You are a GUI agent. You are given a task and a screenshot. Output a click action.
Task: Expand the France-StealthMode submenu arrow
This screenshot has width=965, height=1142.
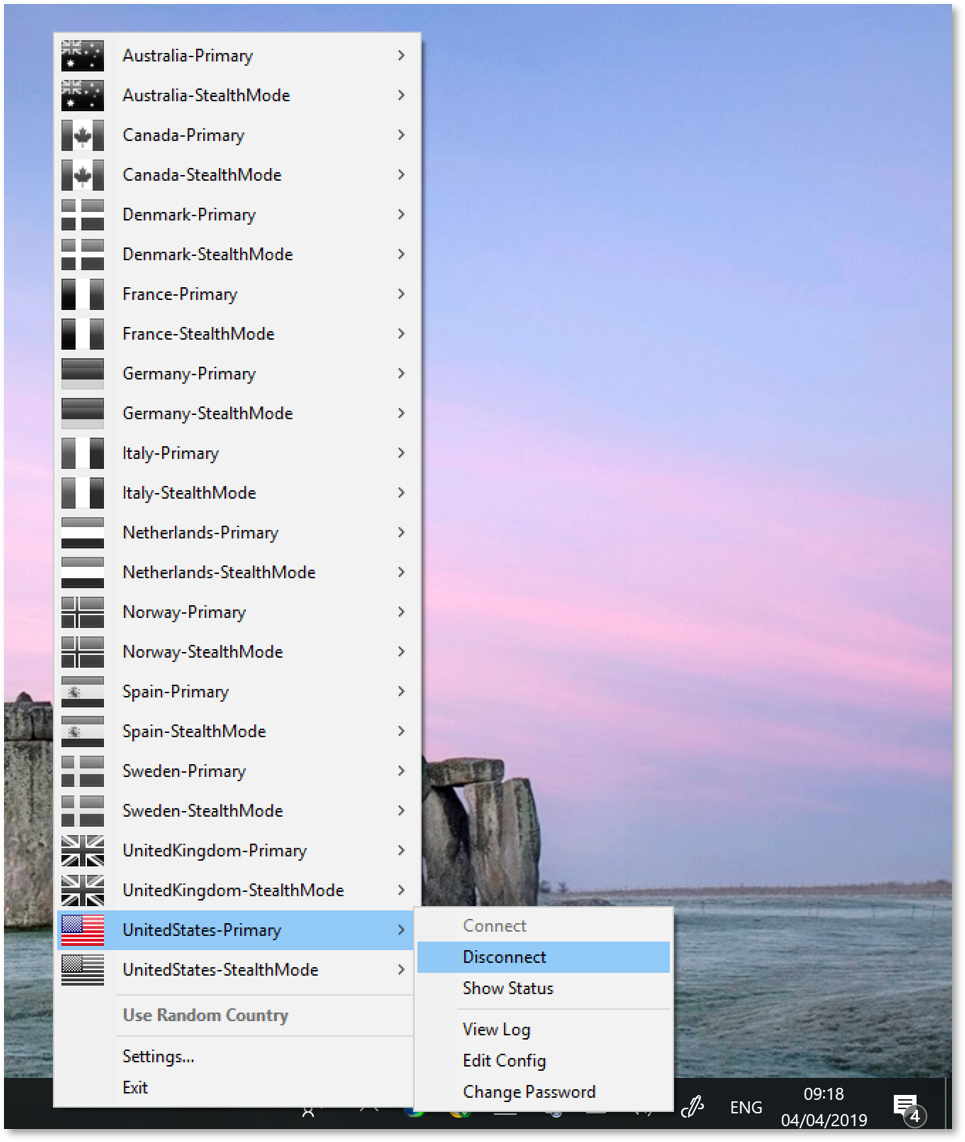click(401, 334)
